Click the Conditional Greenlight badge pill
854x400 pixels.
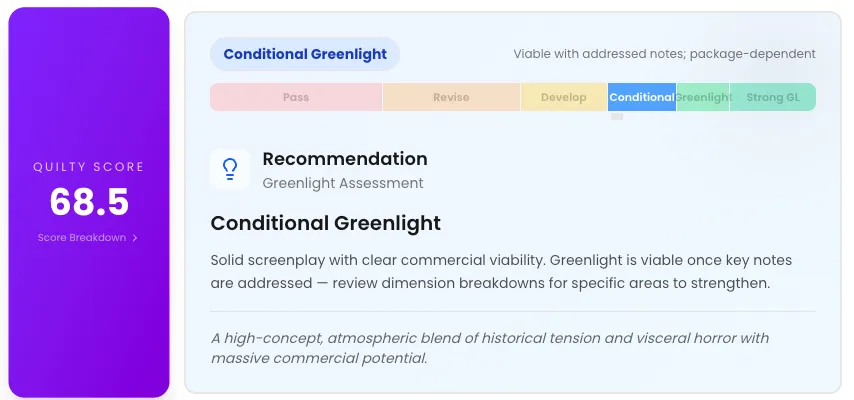[x=305, y=54]
